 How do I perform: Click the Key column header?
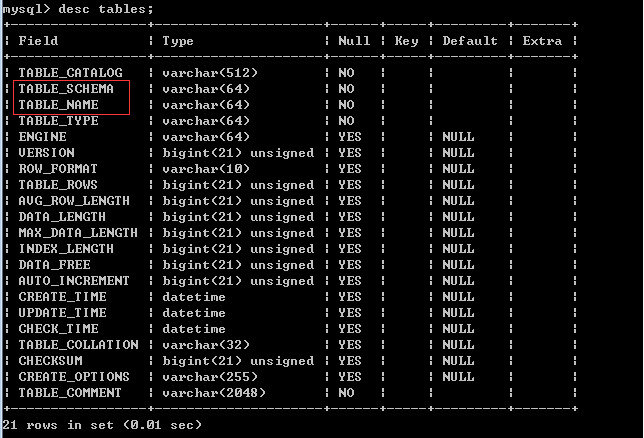point(406,41)
